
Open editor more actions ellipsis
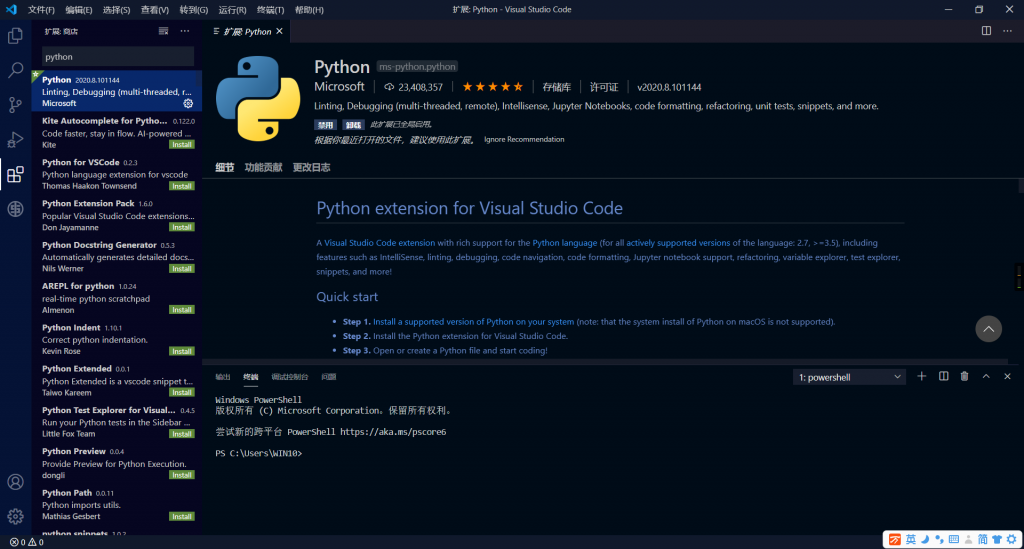coord(1007,31)
